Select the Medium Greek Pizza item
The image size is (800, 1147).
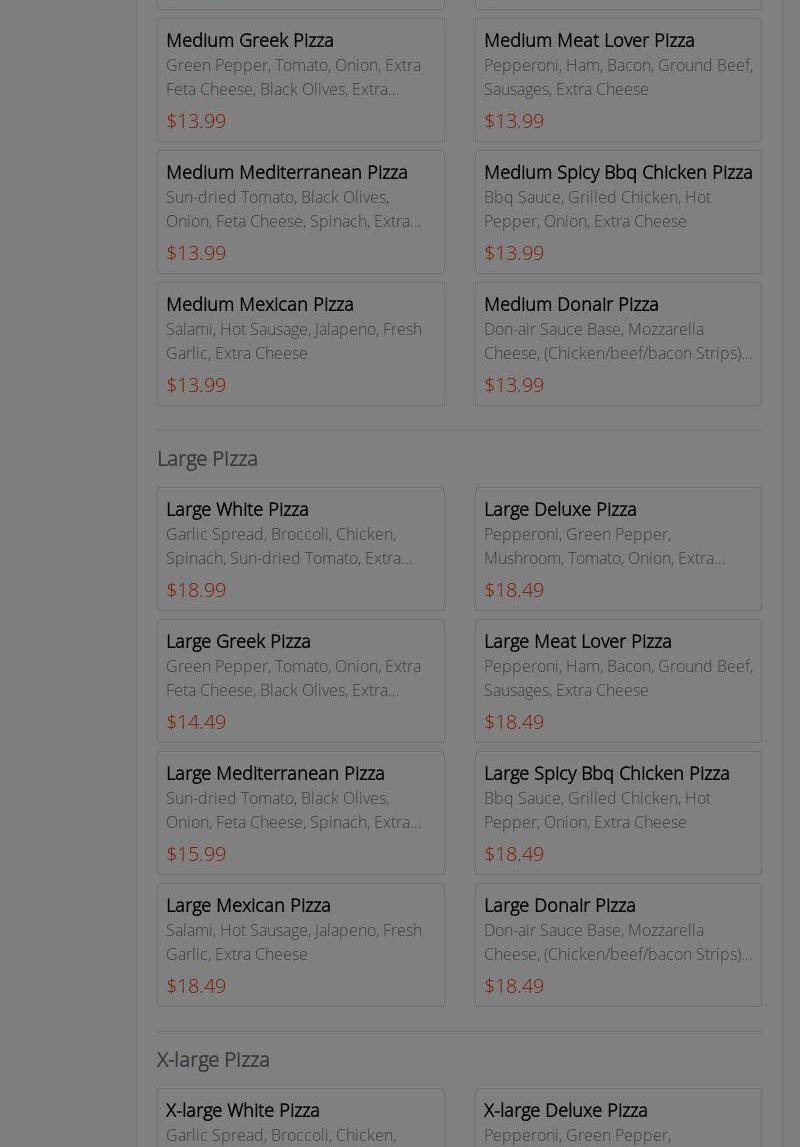(x=300, y=79)
